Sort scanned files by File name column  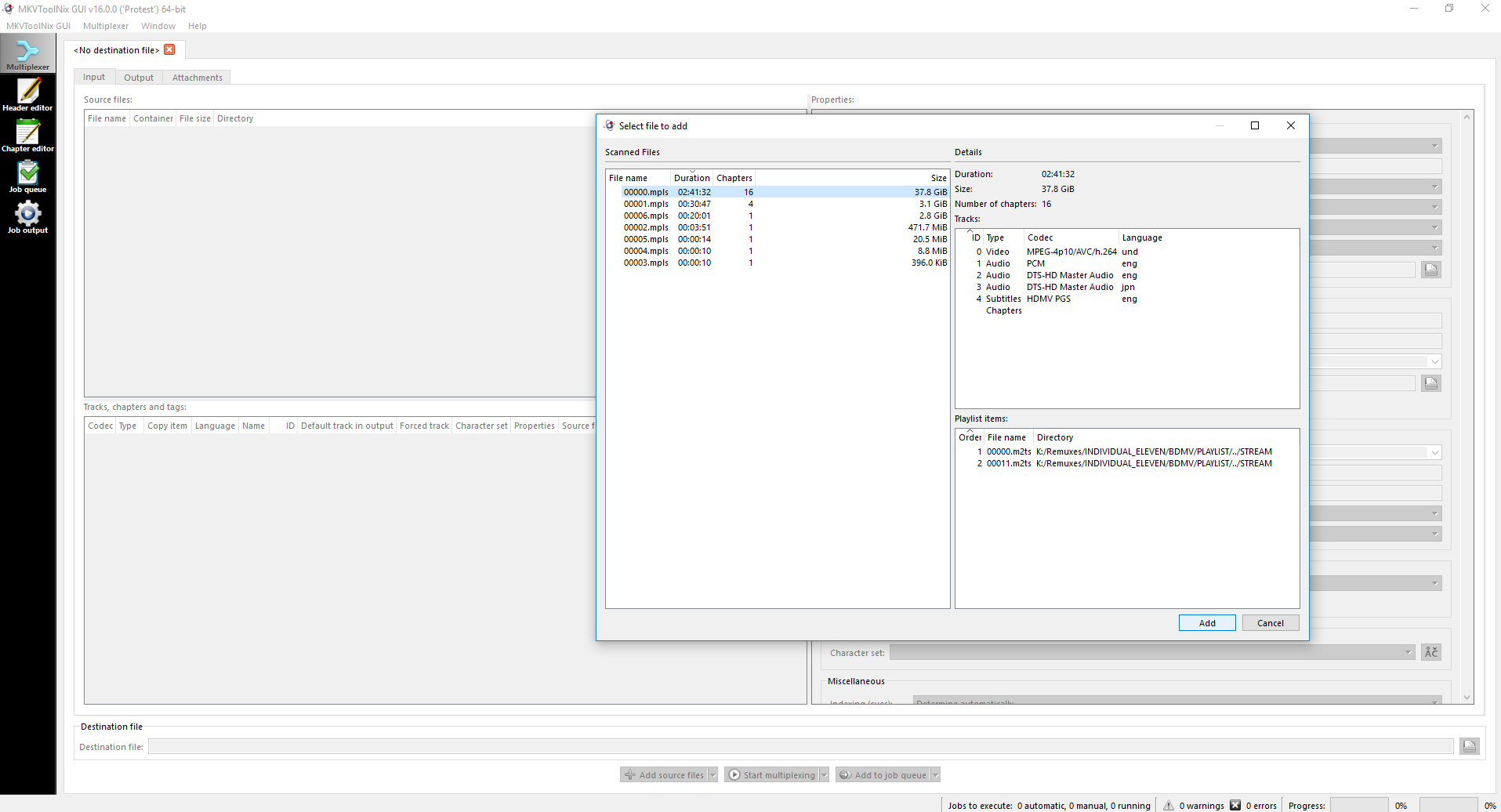[x=638, y=178]
